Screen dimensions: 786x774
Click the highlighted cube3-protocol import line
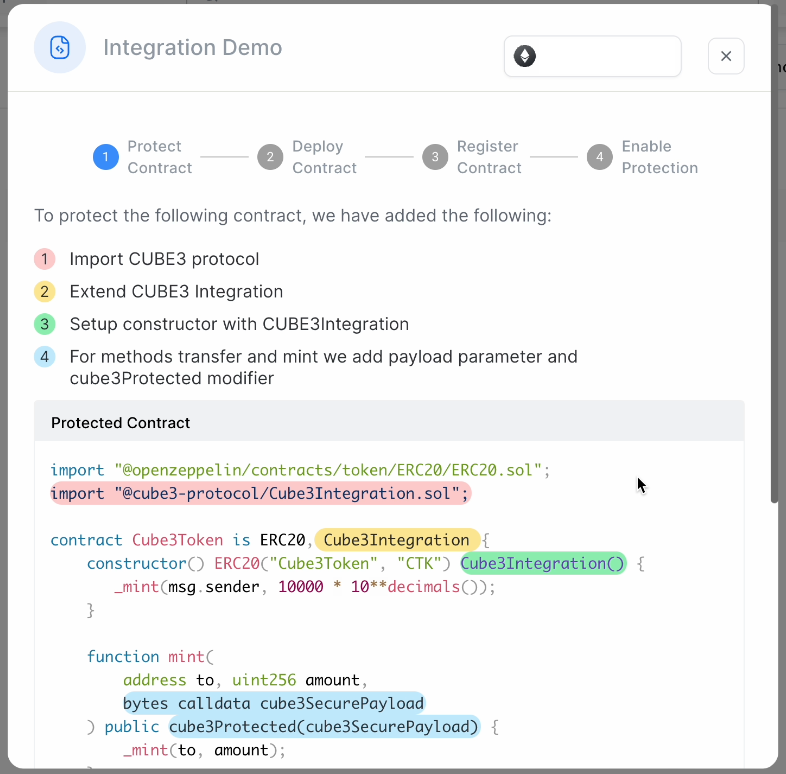point(261,493)
